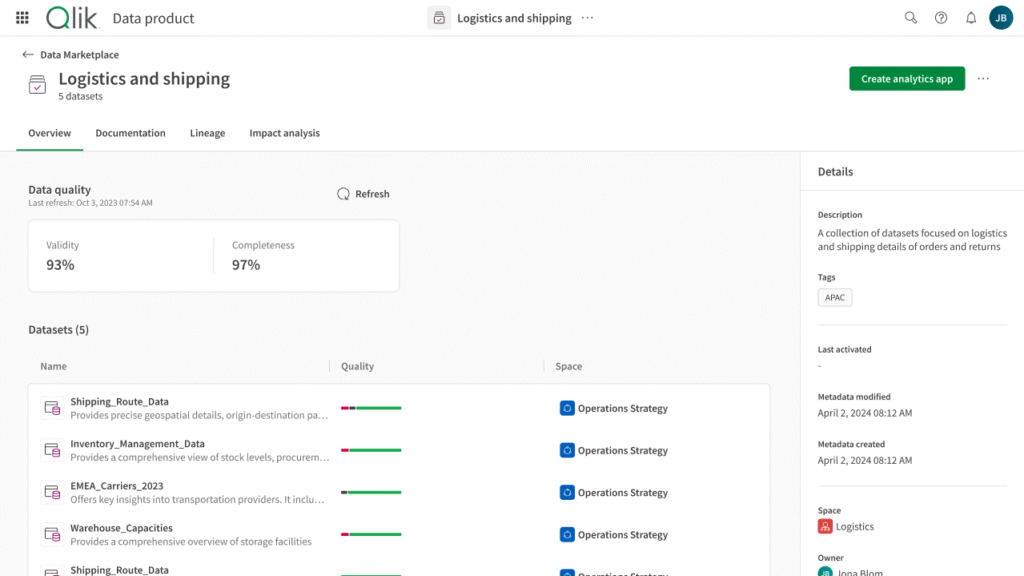Image resolution: width=1024 pixels, height=576 pixels.
Task: Open the help menu
Action: (940, 18)
